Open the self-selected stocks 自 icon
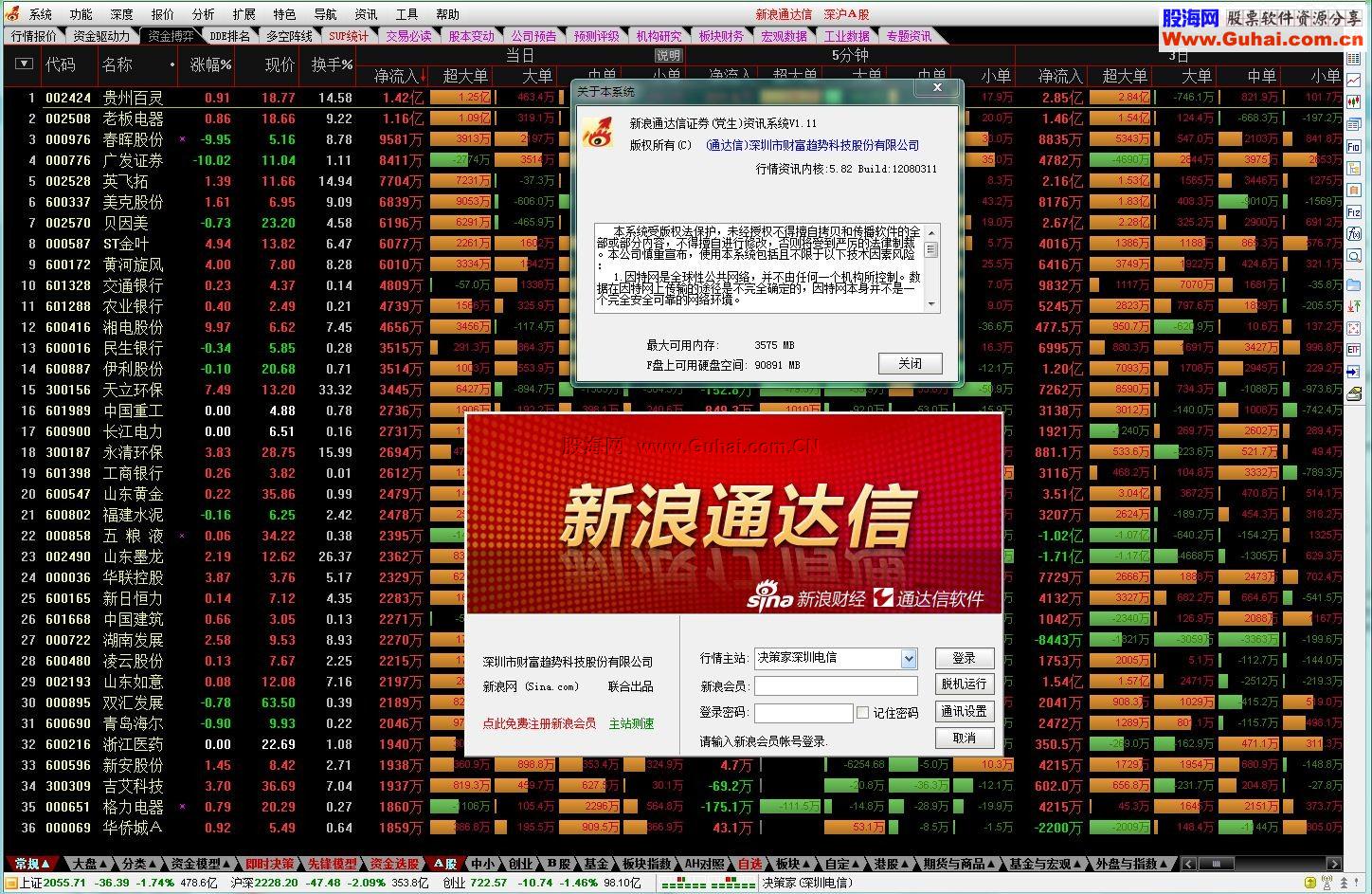The height and width of the screenshot is (894, 1372). pyautogui.click(x=1354, y=191)
